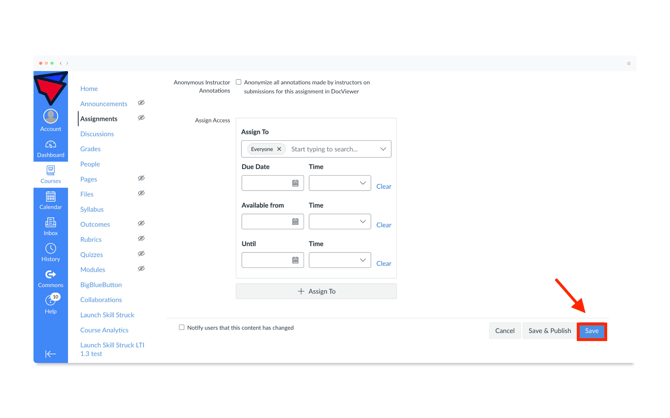Image resolution: width=670 pixels, height=418 pixels.
Task: Open Announcements in course menu
Action: [103, 104]
